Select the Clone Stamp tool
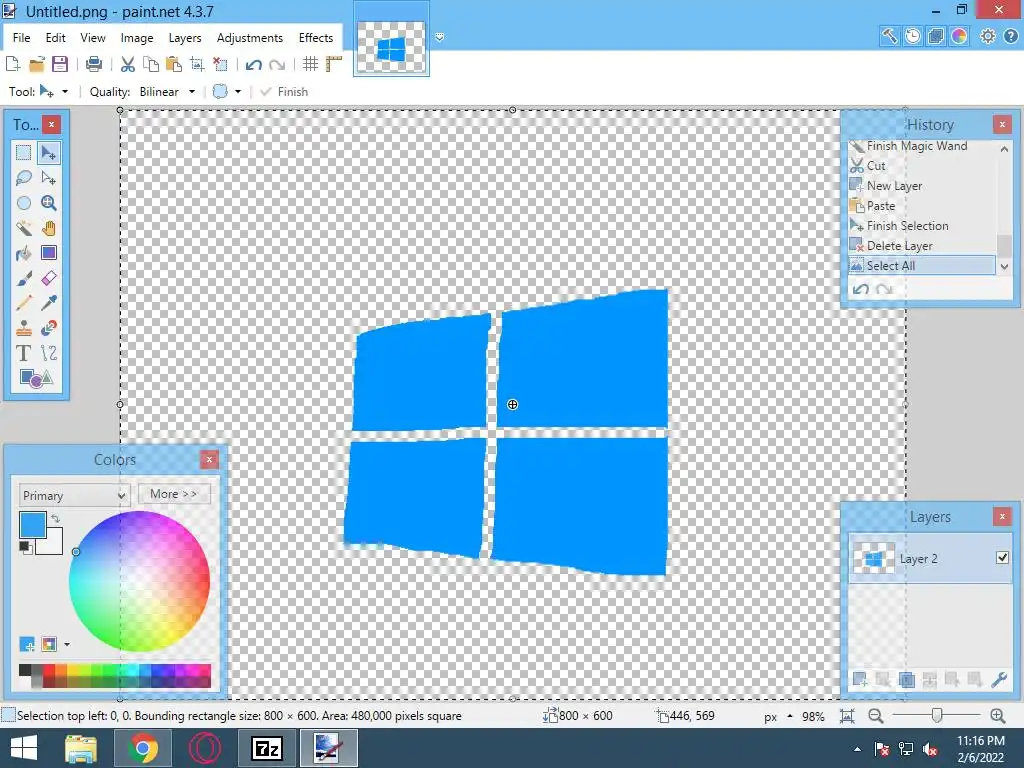Image resolution: width=1024 pixels, height=768 pixels. click(x=24, y=328)
